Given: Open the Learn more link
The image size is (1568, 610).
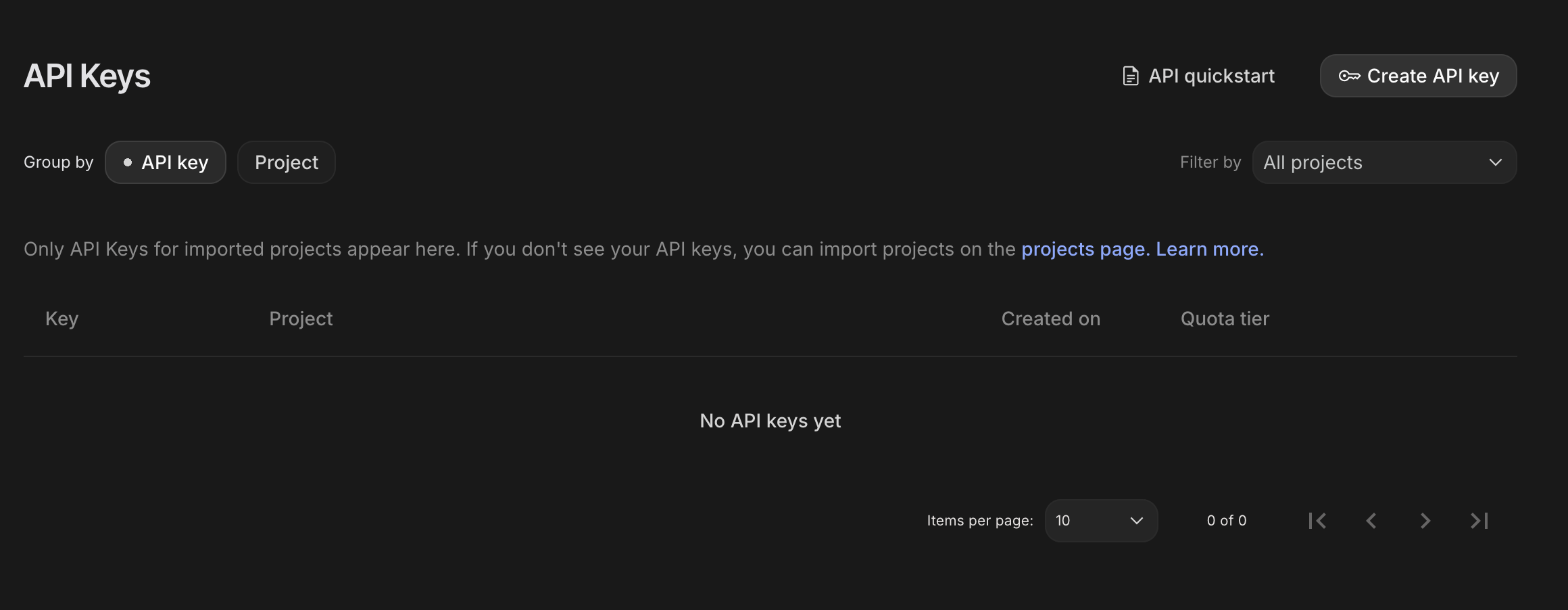Looking at the screenshot, I should point(1209,249).
